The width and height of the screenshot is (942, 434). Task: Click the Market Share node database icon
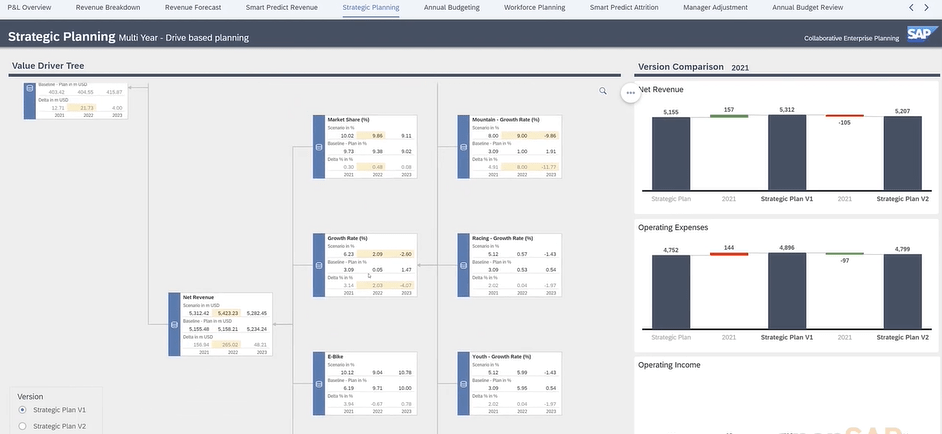pyautogui.click(x=320, y=147)
